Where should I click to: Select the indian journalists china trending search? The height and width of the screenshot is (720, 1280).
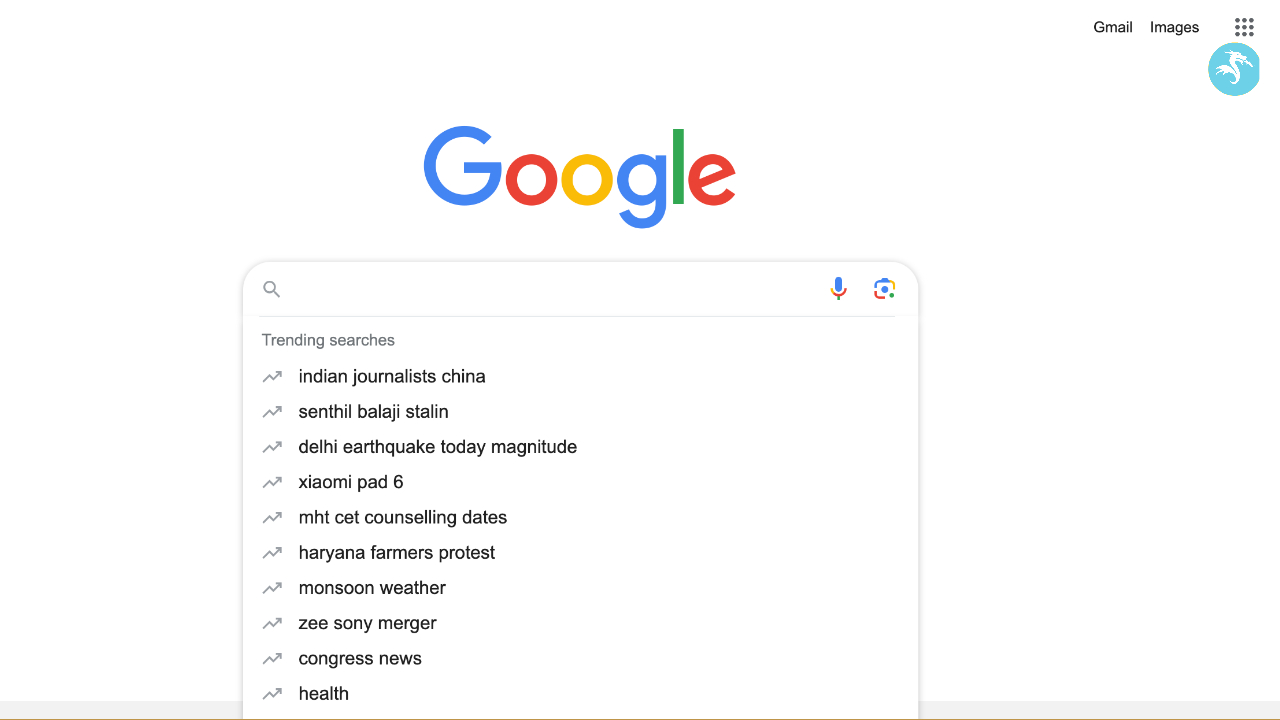(x=392, y=377)
